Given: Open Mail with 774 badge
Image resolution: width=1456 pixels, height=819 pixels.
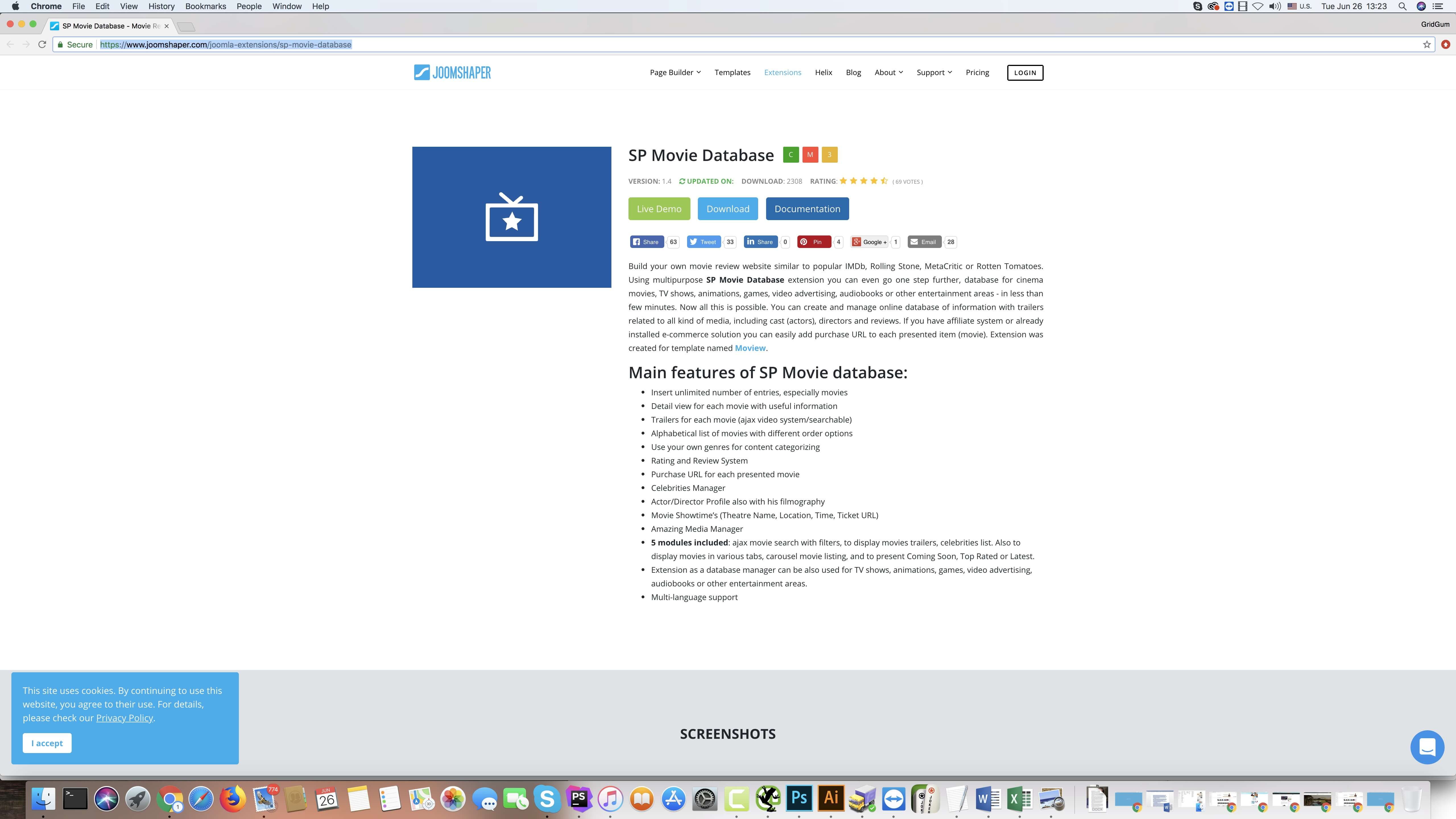Looking at the screenshot, I should point(264,799).
